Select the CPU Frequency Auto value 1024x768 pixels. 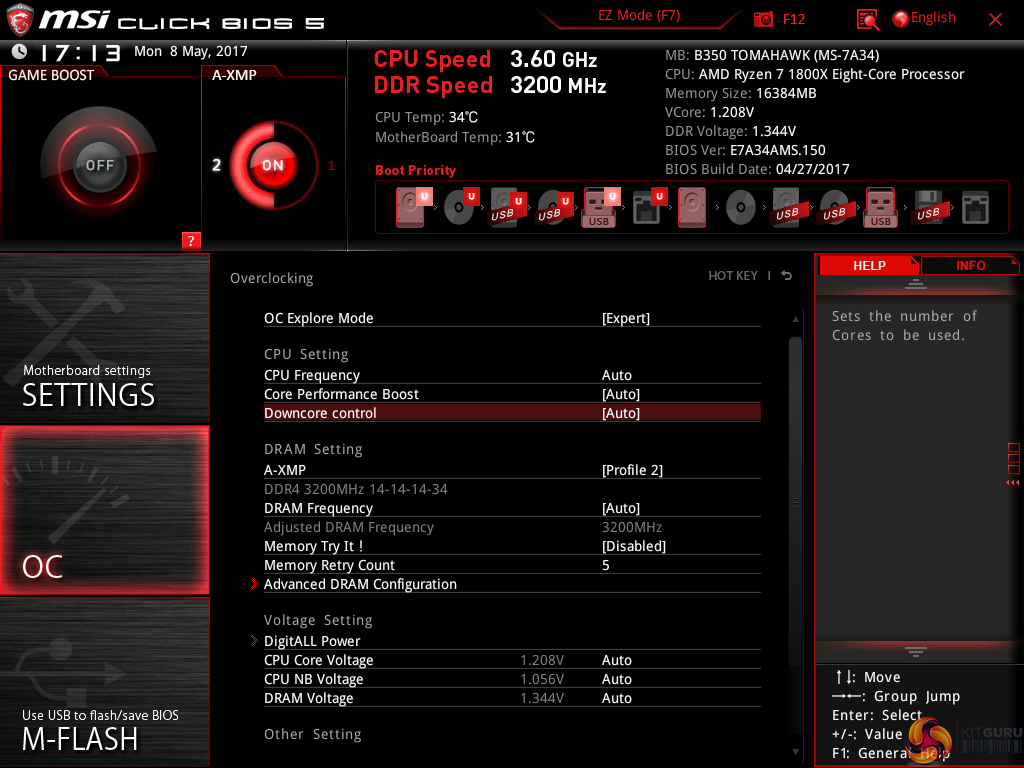click(x=616, y=375)
